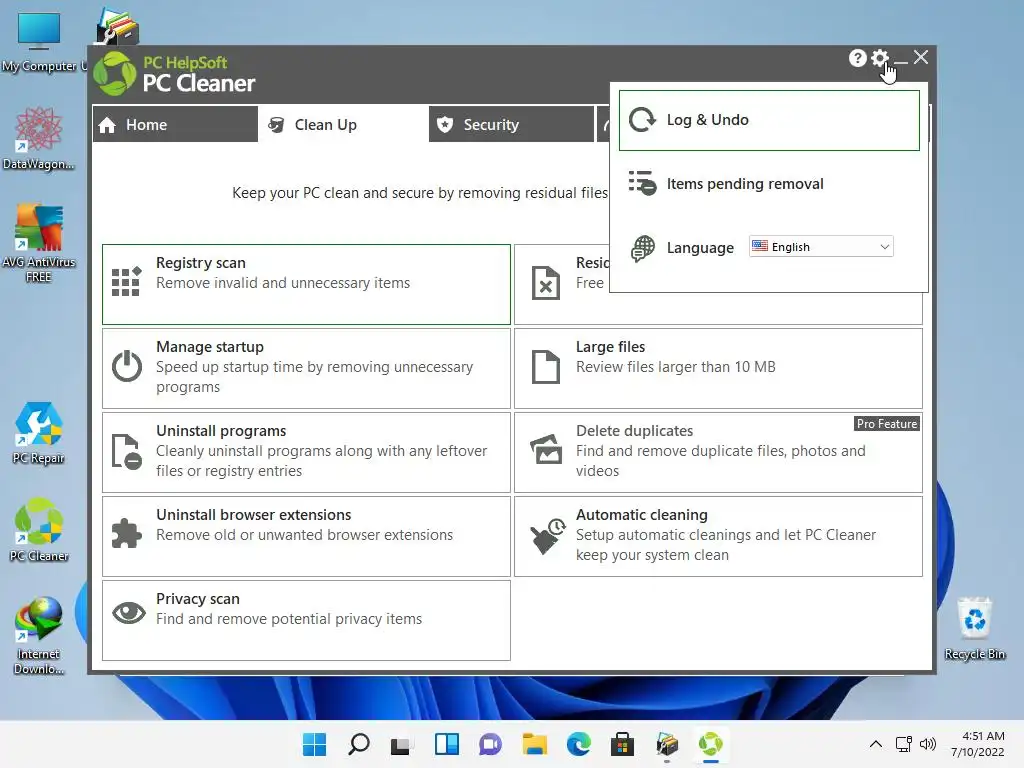
Task: Click the Language globe icon
Action: pos(643,248)
